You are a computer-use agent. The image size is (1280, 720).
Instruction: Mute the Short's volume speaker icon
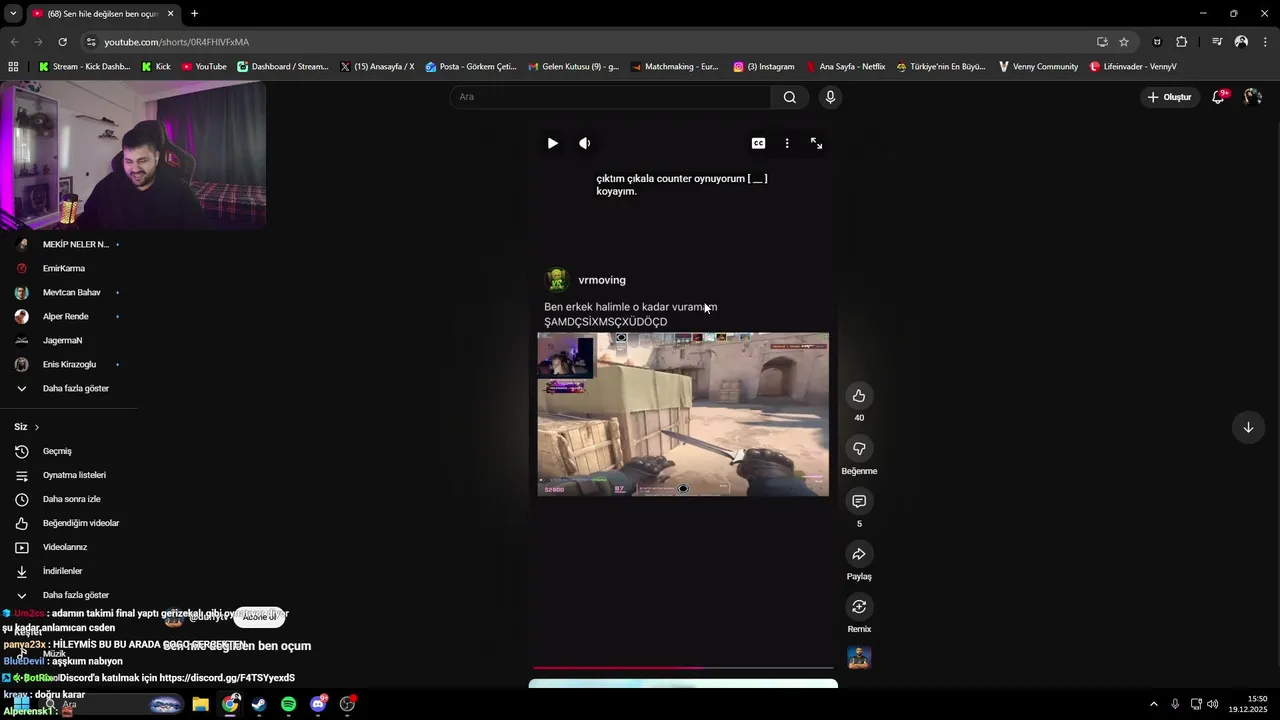click(x=585, y=143)
